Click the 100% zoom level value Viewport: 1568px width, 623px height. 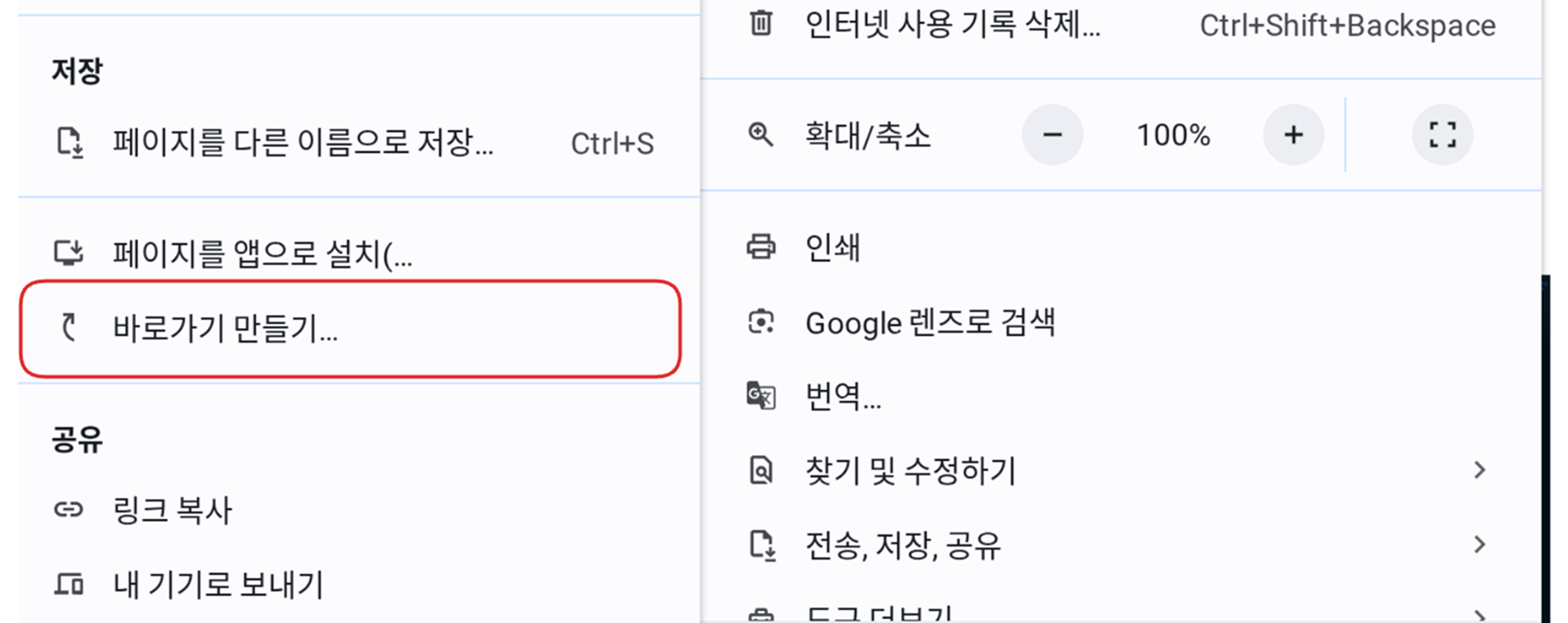1173,136
